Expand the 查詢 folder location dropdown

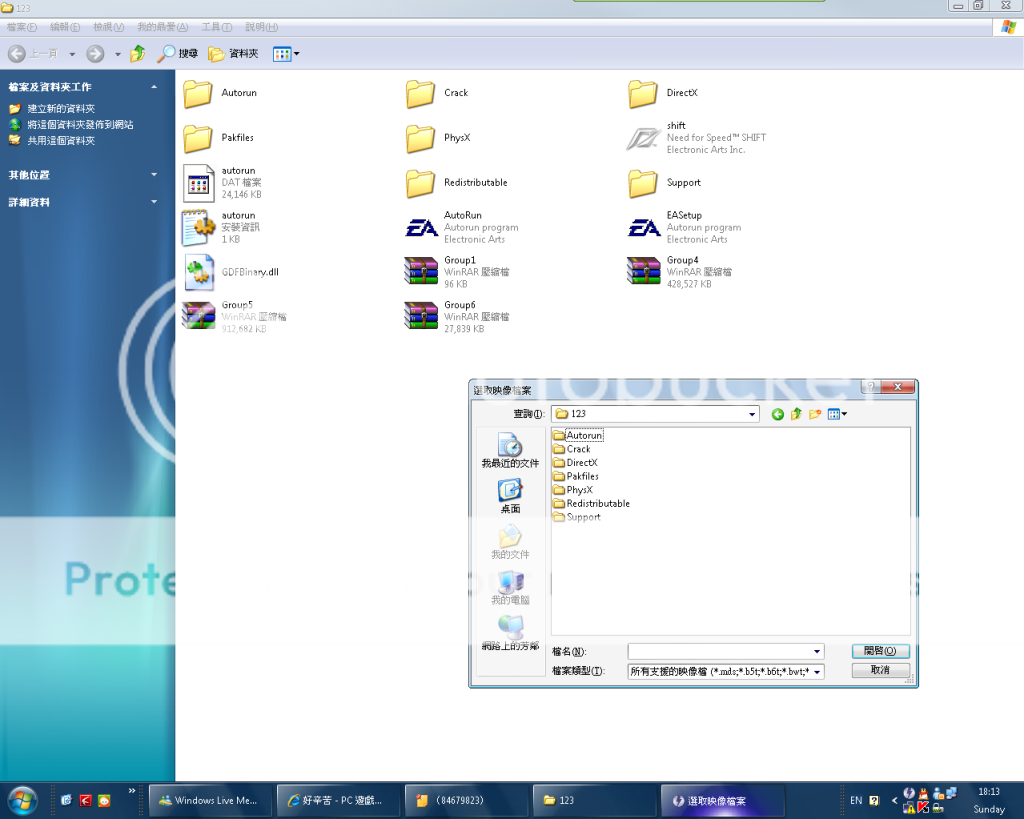752,414
